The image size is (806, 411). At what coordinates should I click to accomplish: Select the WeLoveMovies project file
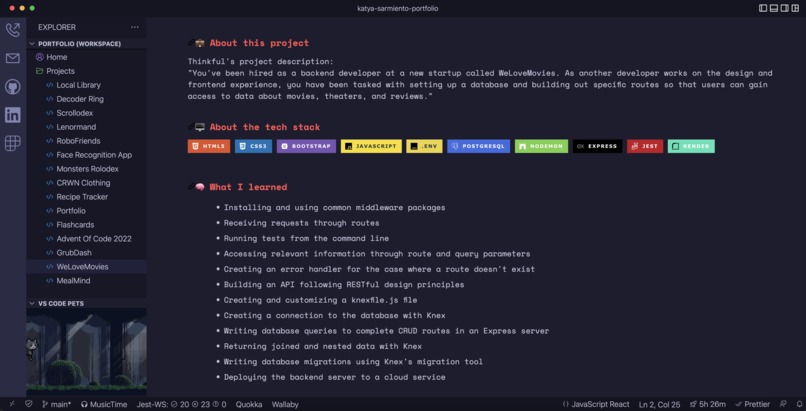click(x=86, y=267)
